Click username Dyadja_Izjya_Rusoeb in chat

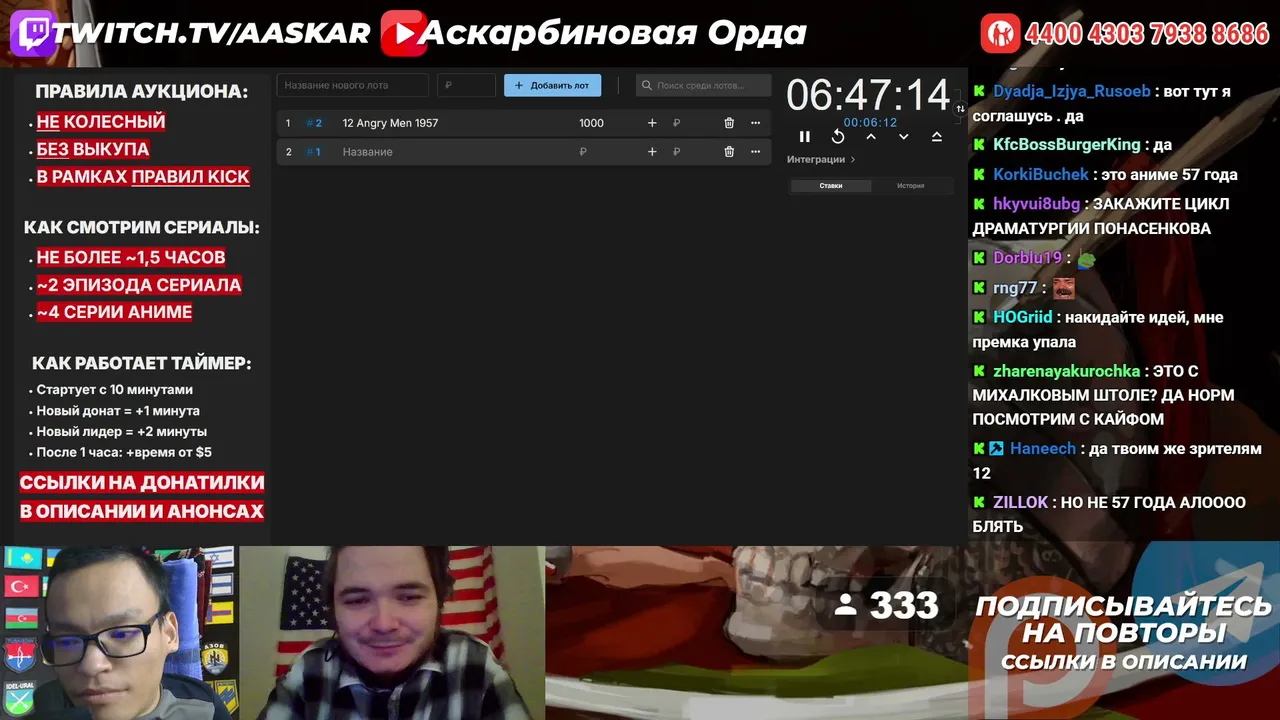pos(1072,91)
